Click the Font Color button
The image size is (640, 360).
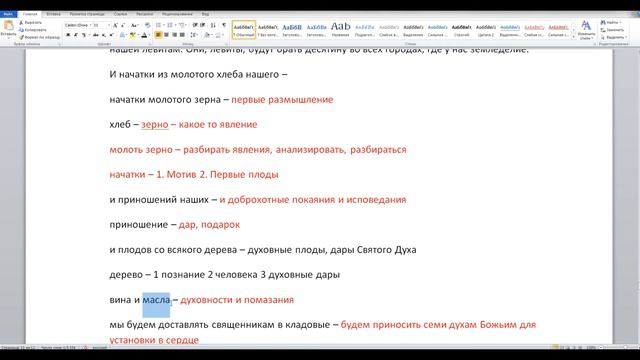144,35
